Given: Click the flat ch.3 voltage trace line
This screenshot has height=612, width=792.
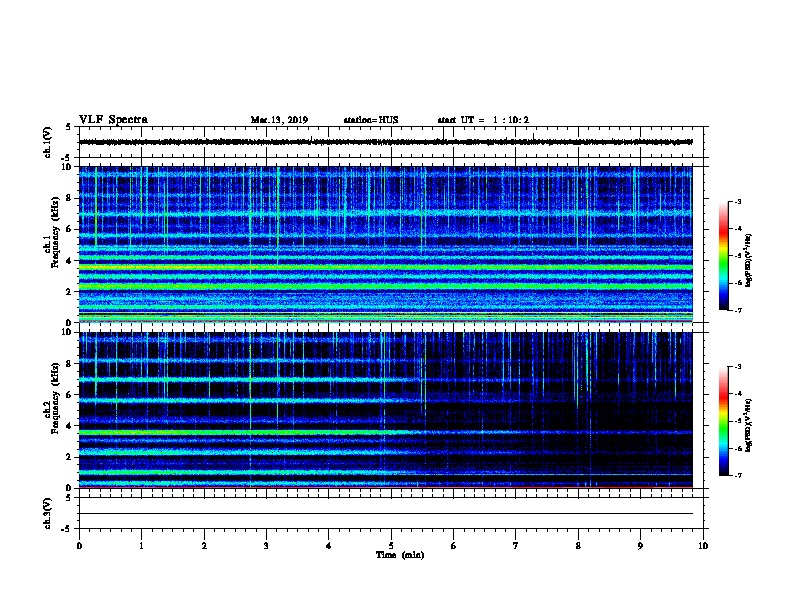Looking at the screenshot, I should tap(386, 514).
